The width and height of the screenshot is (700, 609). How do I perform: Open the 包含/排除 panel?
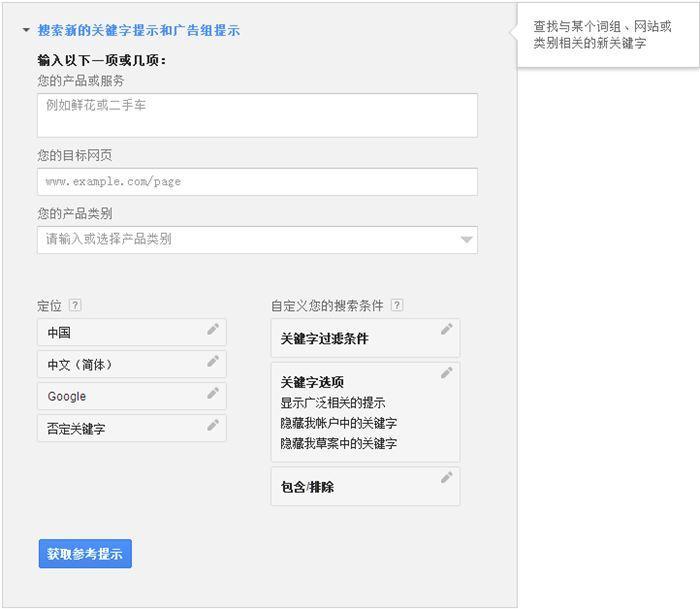coord(365,487)
